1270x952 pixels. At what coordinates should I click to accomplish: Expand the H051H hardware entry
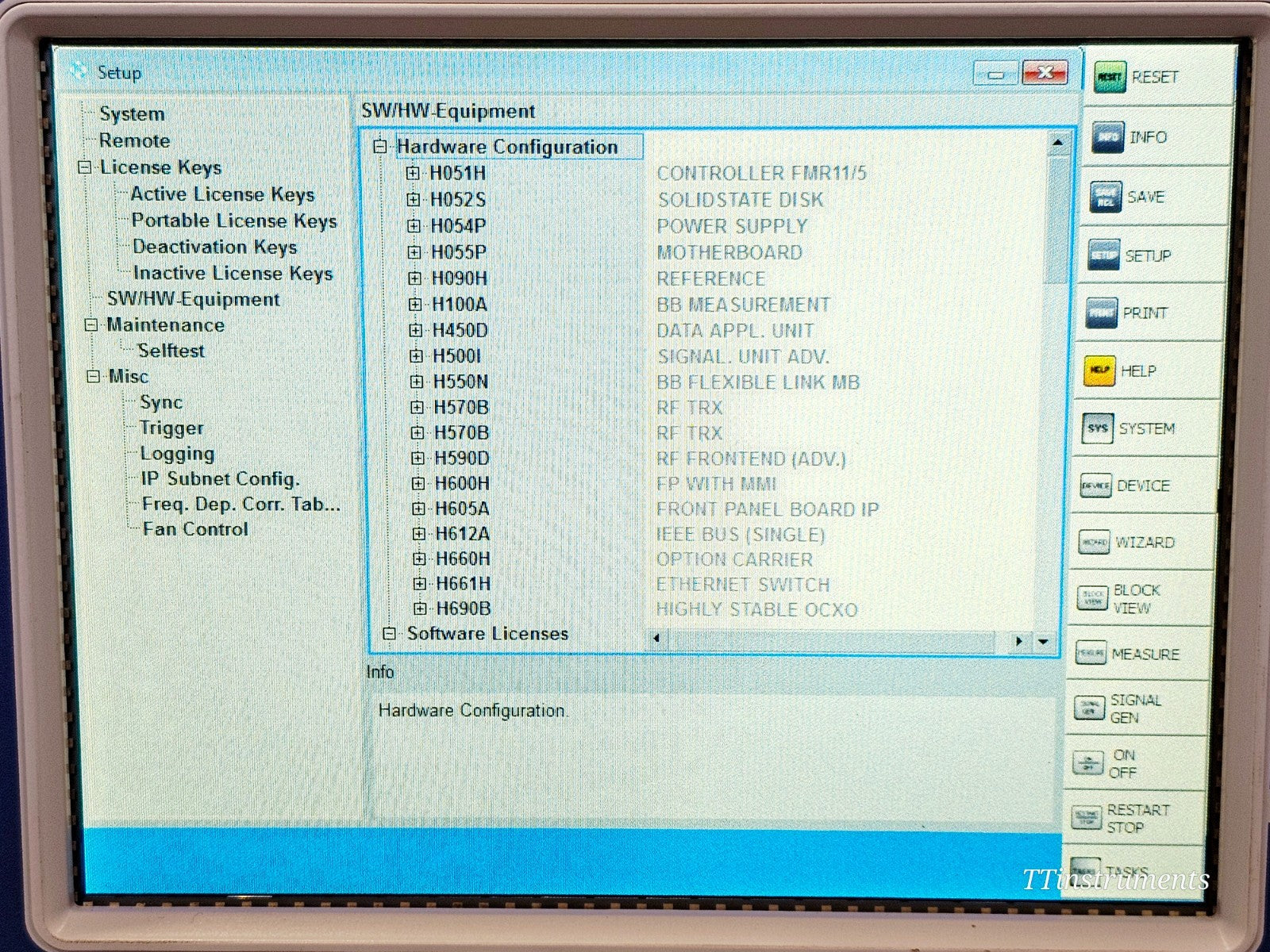click(414, 173)
